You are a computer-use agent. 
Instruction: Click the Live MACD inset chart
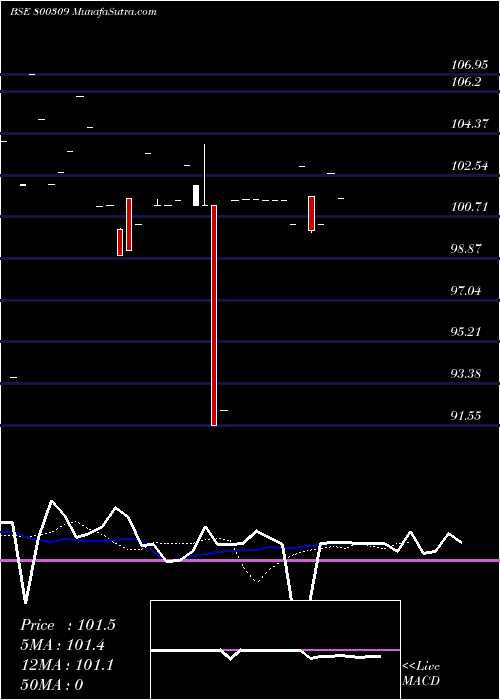pos(275,650)
